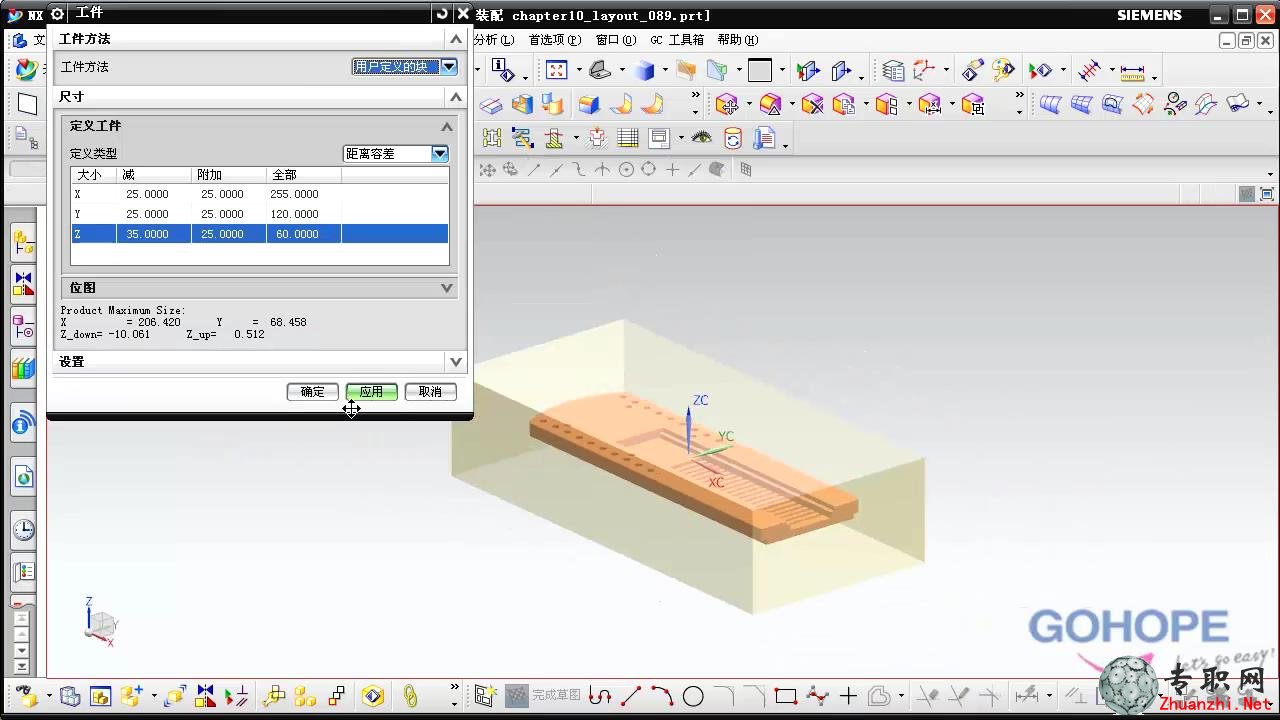
Task: Click the Fit view icon in toolbar
Action: (556, 70)
